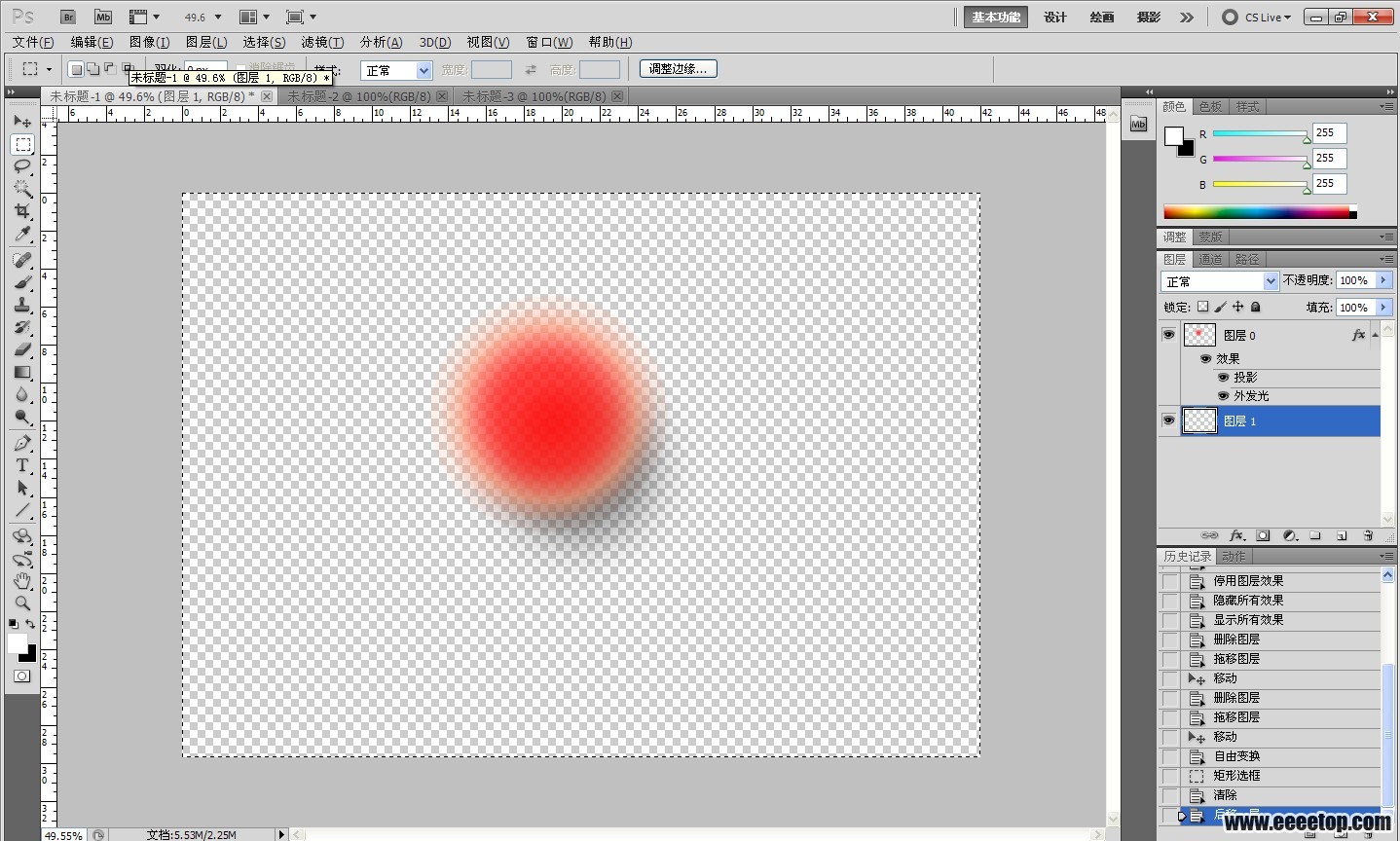Toggle lock all padlock icon
The image size is (1400, 841).
pos(1255,307)
